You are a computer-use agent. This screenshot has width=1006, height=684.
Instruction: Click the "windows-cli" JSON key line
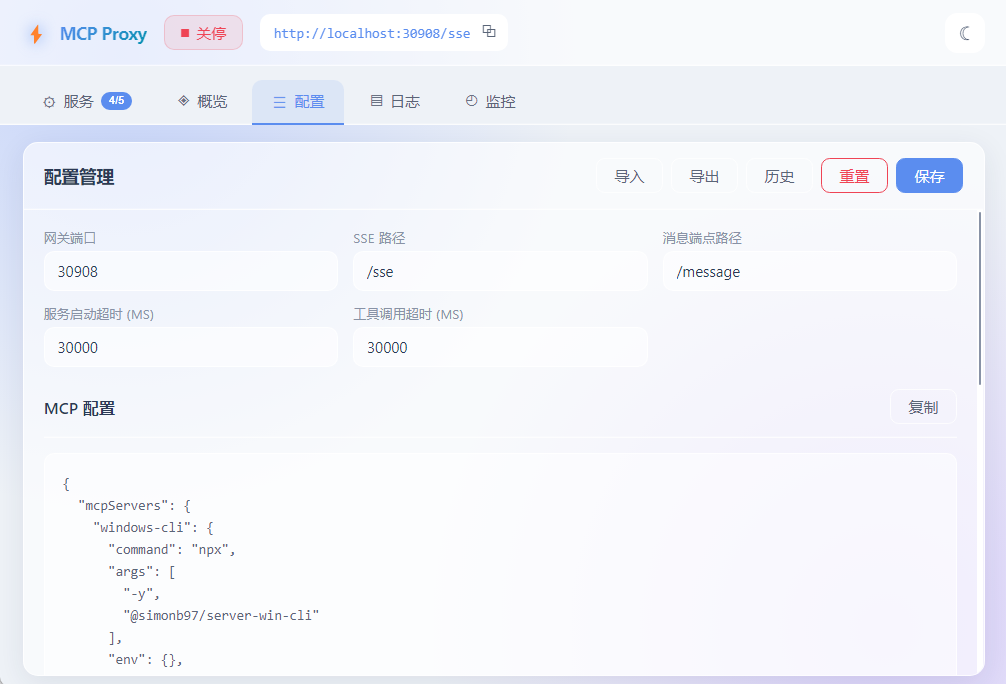pyautogui.click(x=153, y=527)
